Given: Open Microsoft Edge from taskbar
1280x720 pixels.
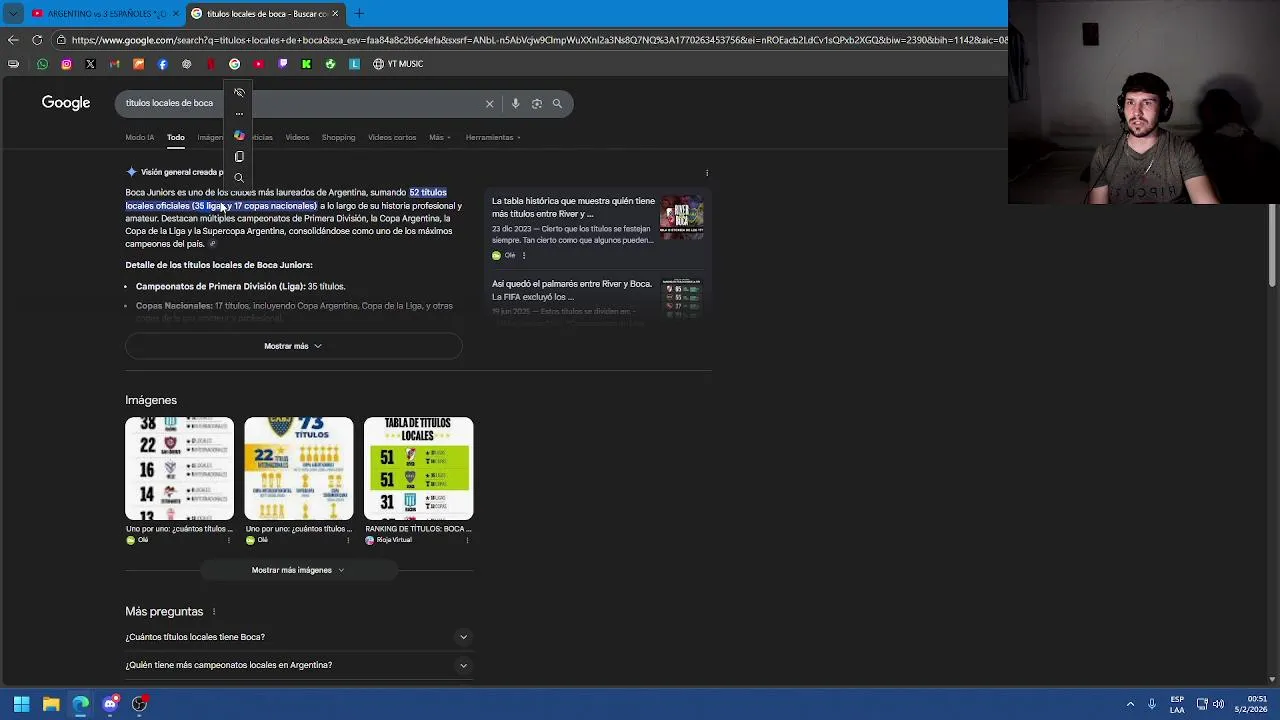Looking at the screenshot, I should [x=81, y=704].
